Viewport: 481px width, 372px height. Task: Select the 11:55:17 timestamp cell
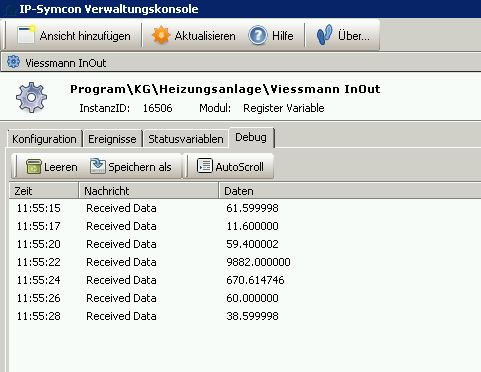(39, 226)
